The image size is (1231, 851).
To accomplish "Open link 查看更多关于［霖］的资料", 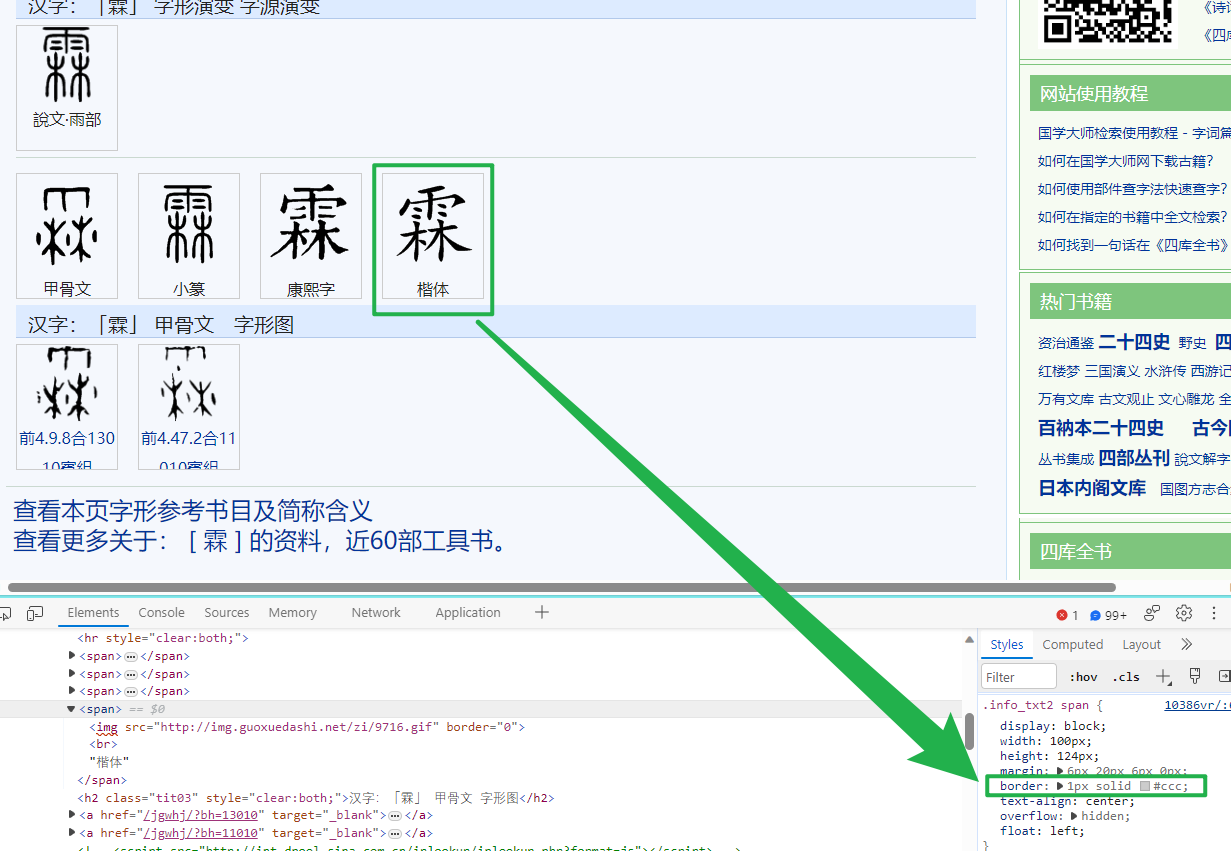I will [263, 541].
